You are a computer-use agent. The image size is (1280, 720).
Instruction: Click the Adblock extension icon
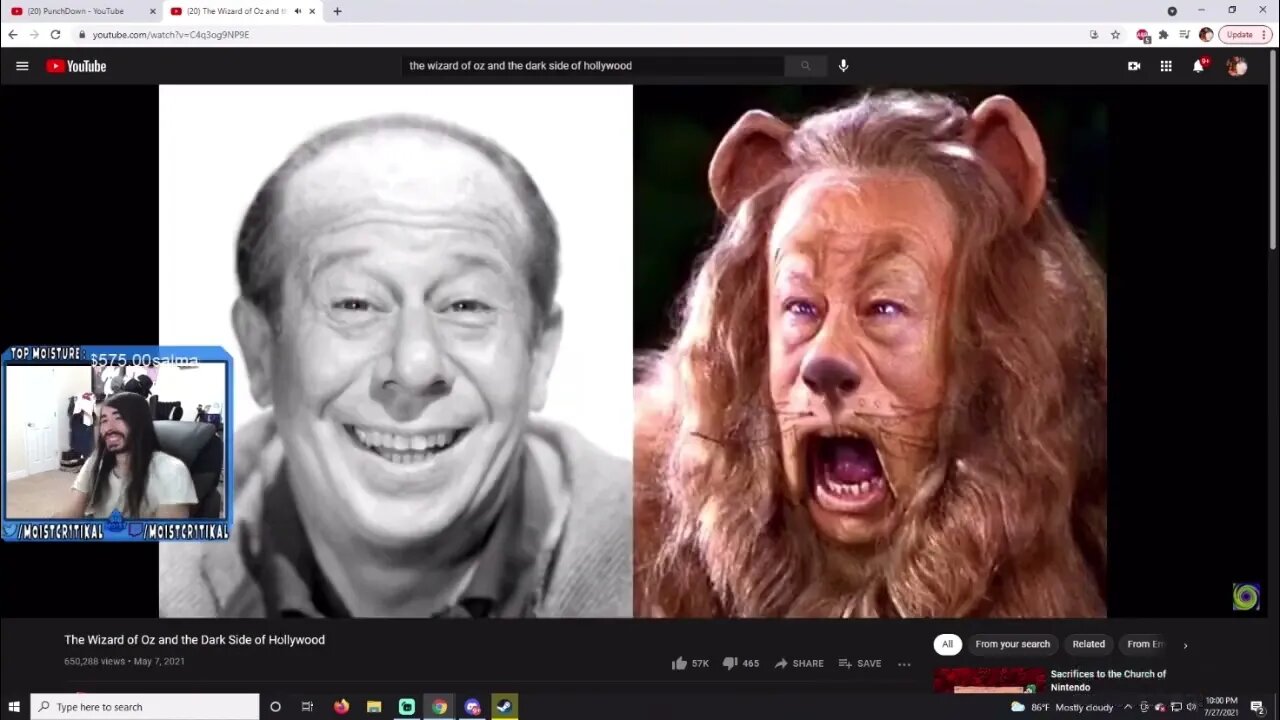tap(1142, 34)
